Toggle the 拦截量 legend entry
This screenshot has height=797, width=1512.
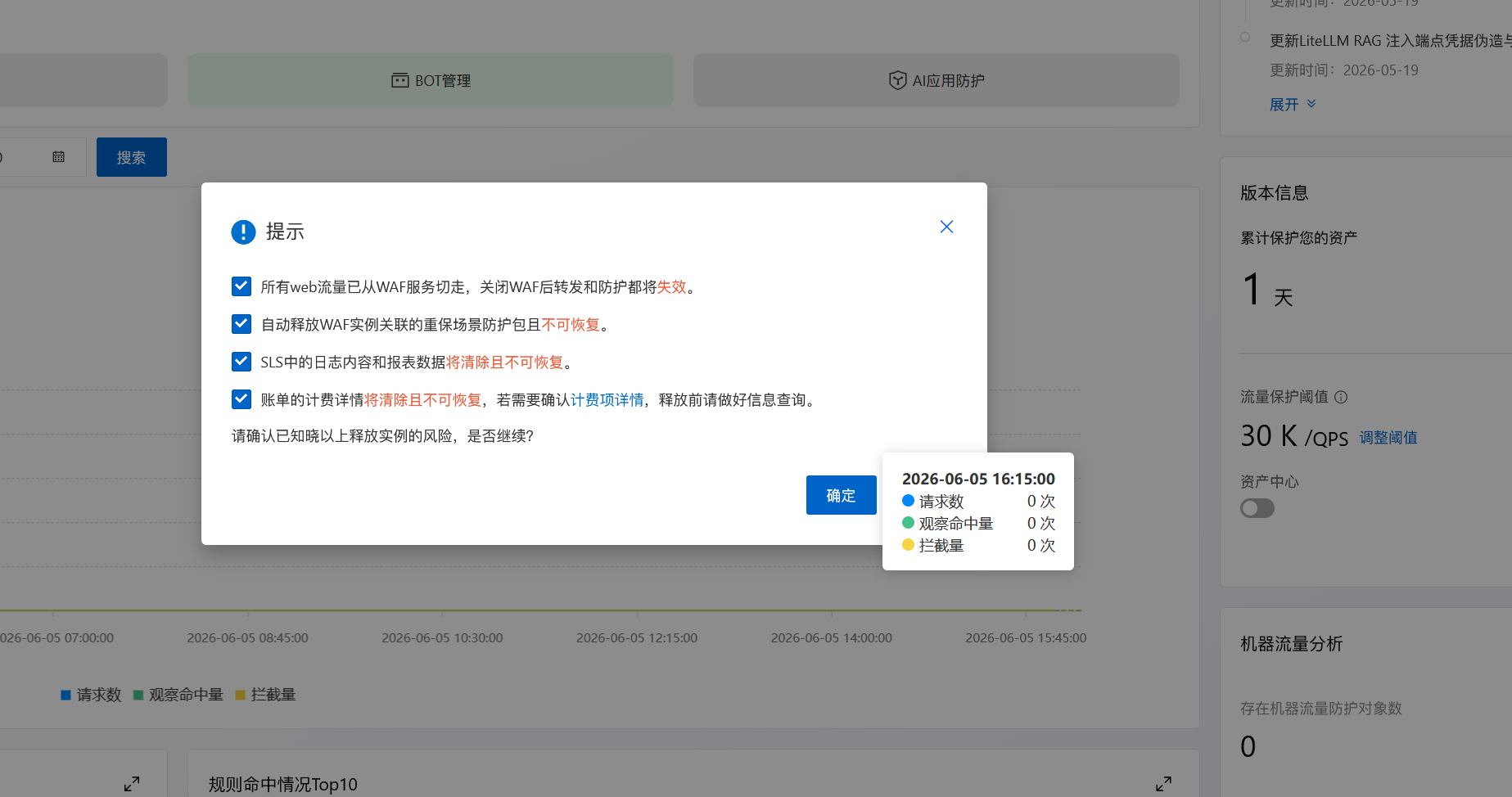265,695
